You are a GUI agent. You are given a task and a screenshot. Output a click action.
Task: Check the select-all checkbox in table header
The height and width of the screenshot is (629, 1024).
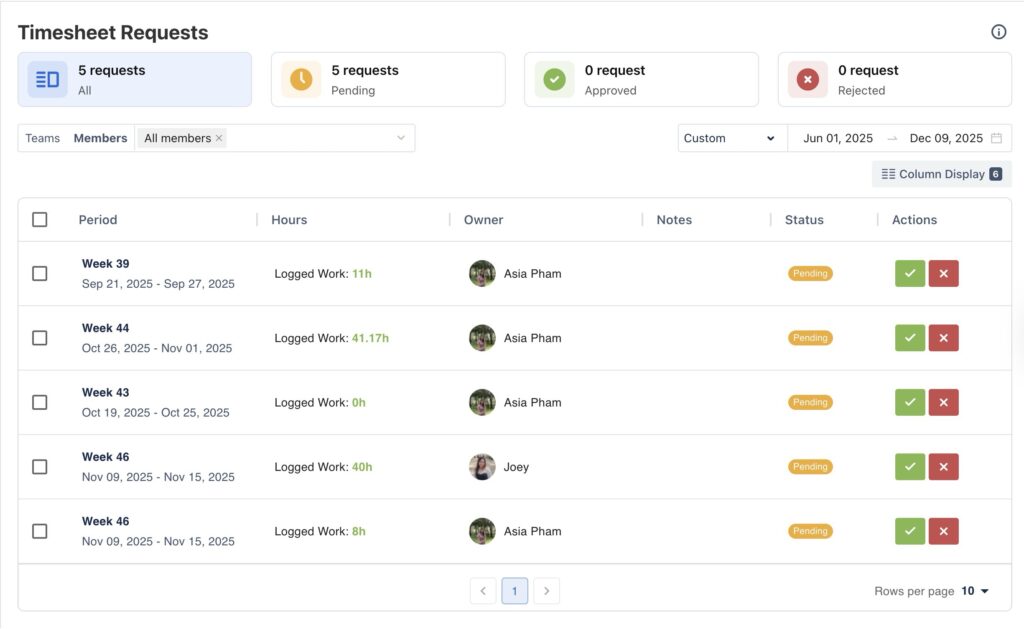point(40,219)
